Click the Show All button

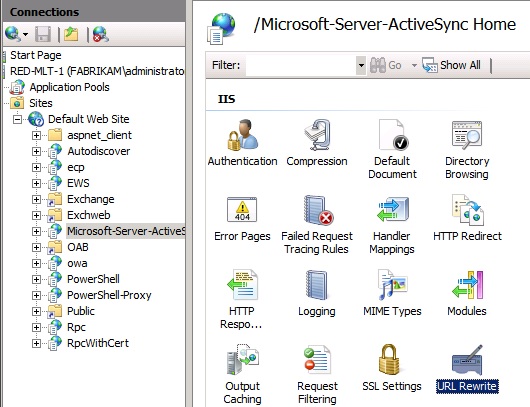pos(451,65)
